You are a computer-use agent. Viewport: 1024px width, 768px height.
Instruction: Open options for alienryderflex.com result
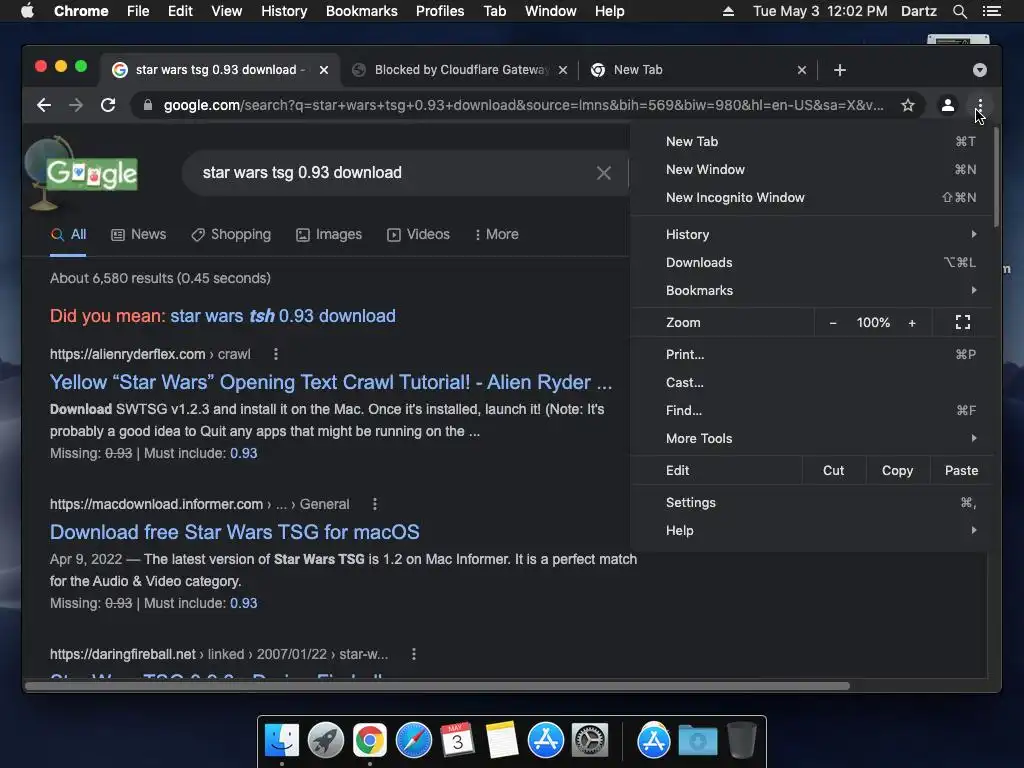tap(276, 354)
